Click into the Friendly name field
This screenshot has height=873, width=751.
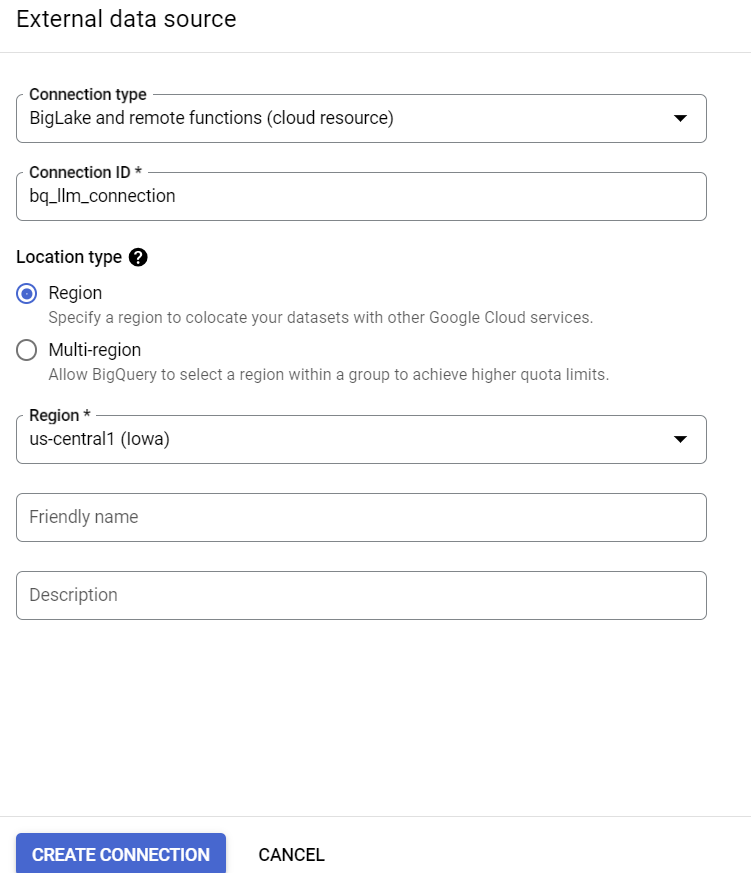click(x=360, y=517)
